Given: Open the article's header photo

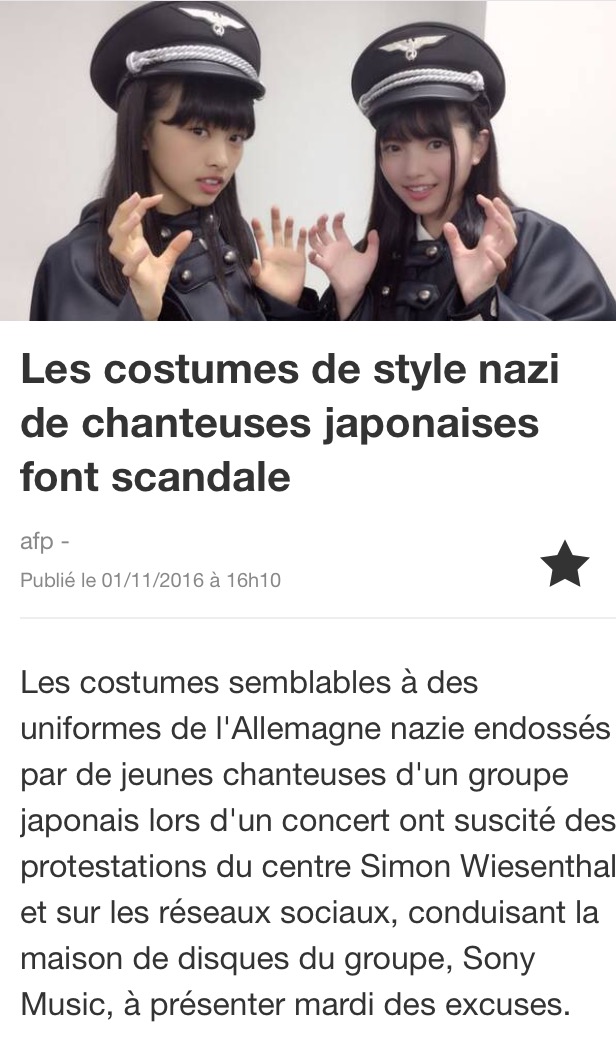Looking at the screenshot, I should point(308,160).
